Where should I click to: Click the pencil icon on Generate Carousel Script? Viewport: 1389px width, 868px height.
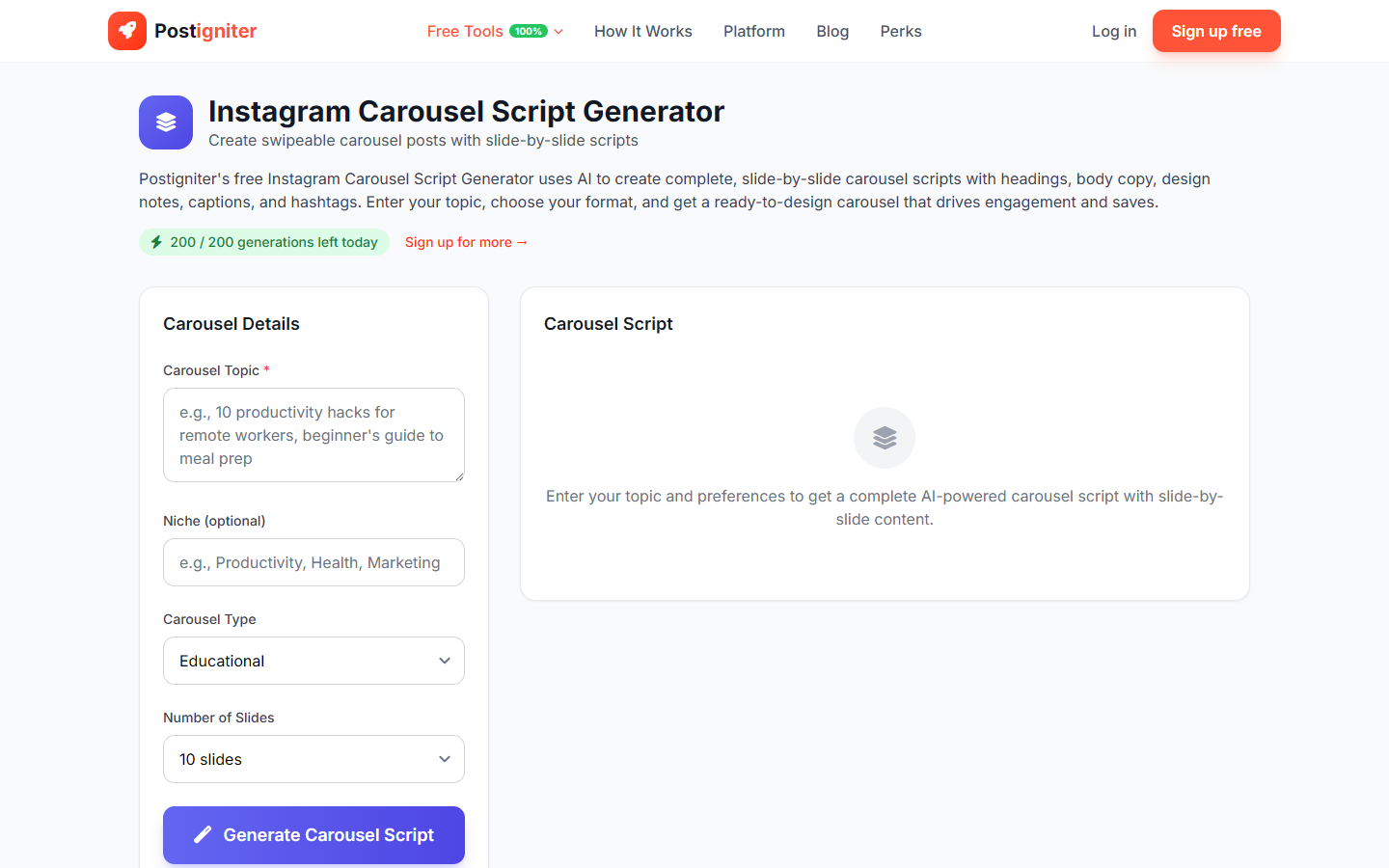pos(202,834)
